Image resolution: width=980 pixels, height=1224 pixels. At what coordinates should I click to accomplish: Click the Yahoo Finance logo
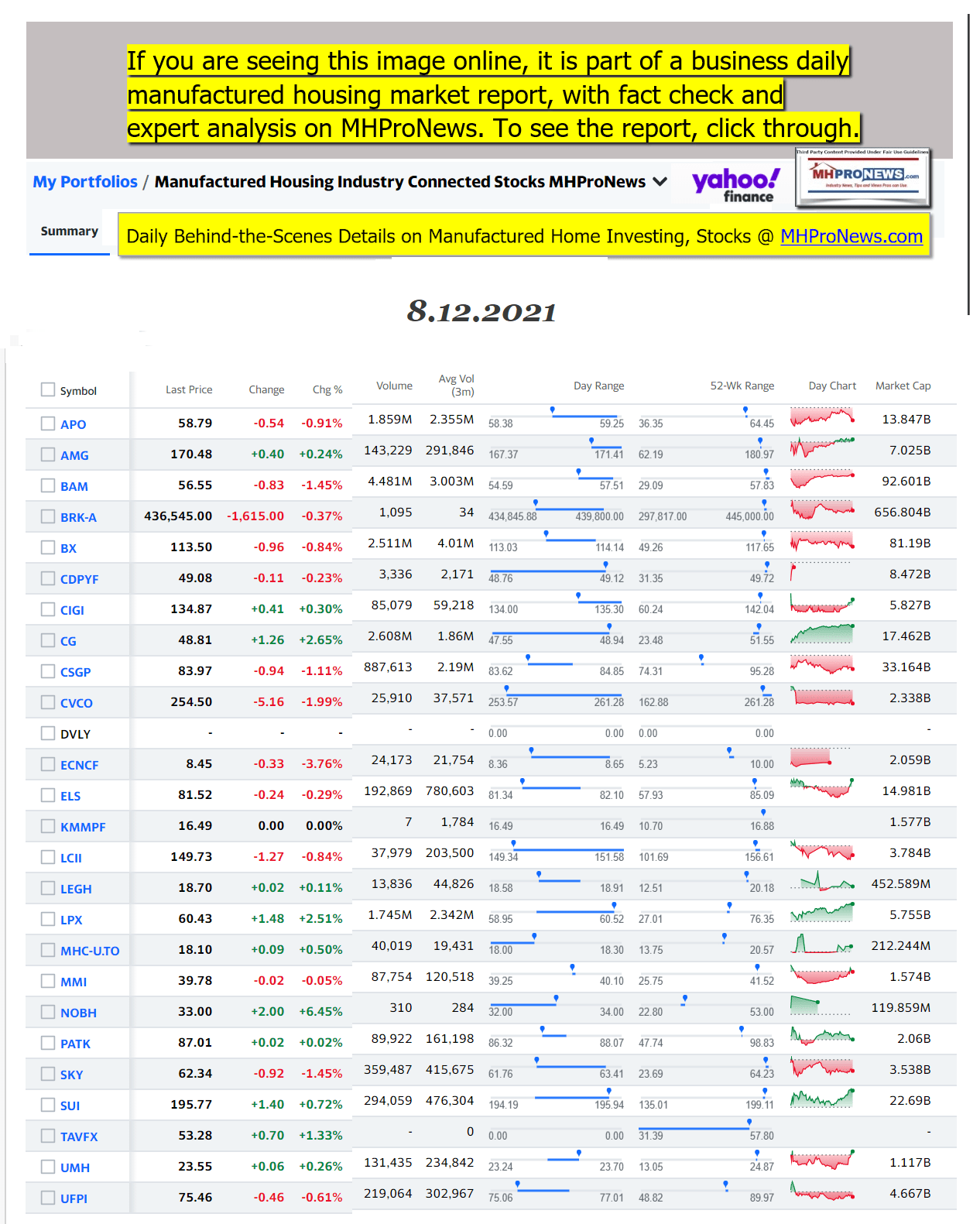tap(735, 186)
